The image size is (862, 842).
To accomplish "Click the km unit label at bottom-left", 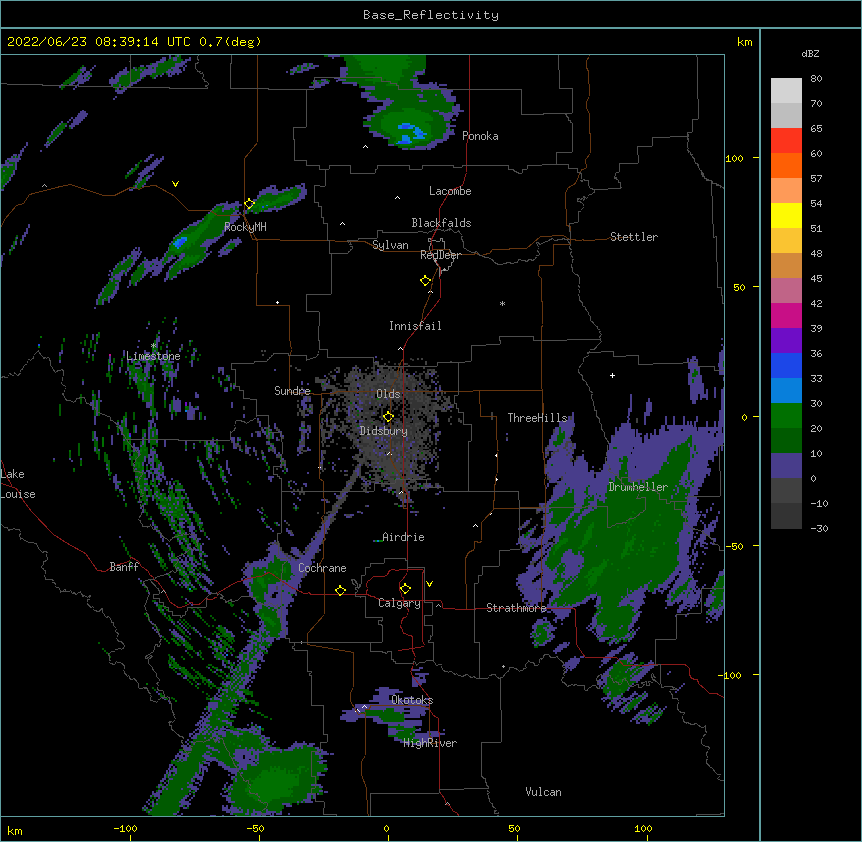I will (x=15, y=830).
